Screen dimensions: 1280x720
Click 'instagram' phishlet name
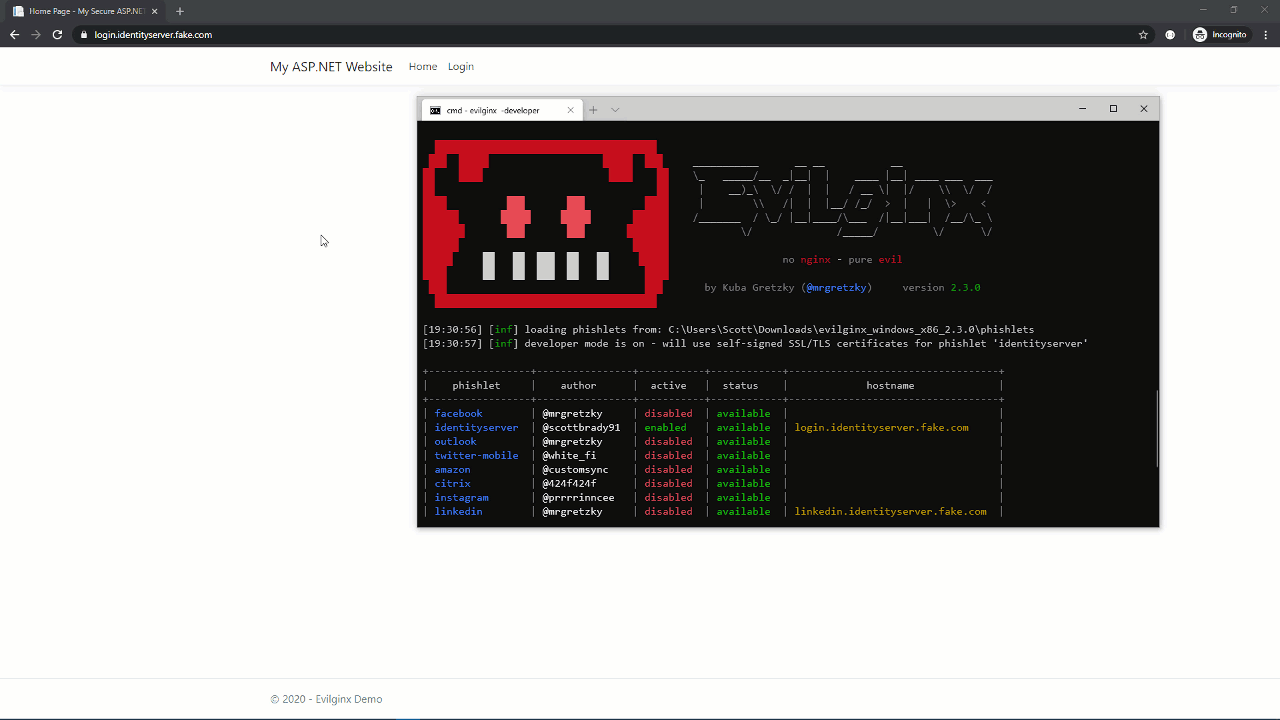tap(461, 497)
